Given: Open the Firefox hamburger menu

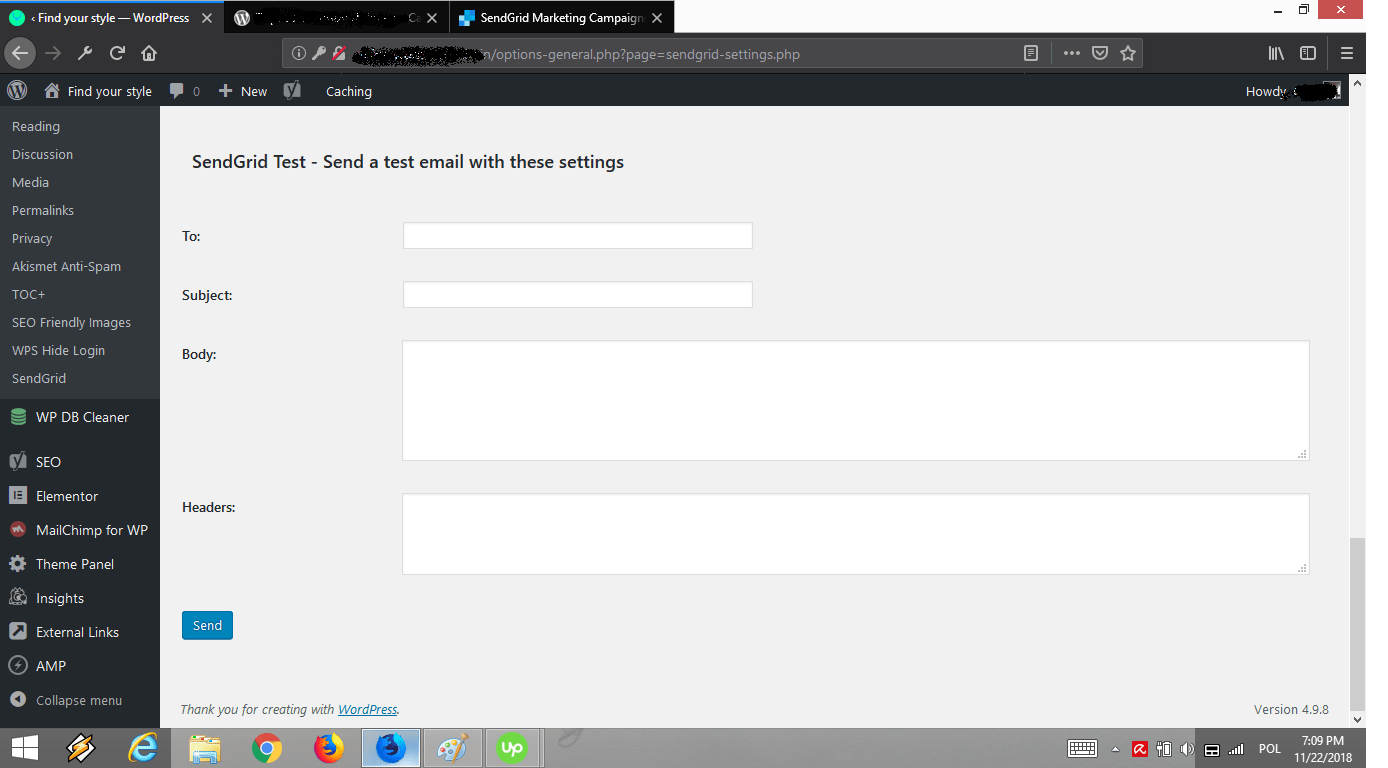Looking at the screenshot, I should coord(1347,54).
